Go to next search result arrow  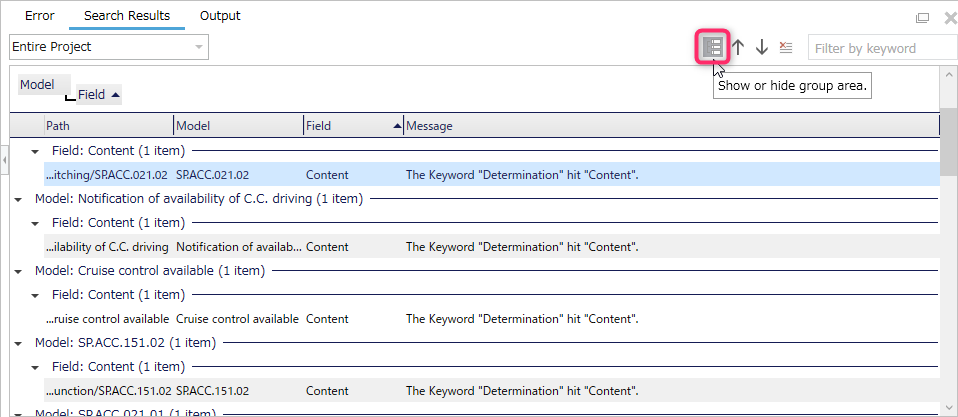tap(761, 47)
